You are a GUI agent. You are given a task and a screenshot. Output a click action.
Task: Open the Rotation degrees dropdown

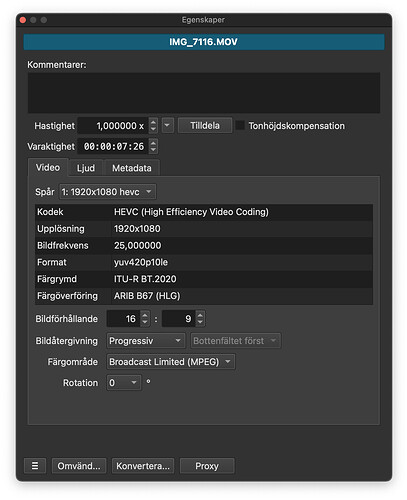pyautogui.click(x=124, y=383)
